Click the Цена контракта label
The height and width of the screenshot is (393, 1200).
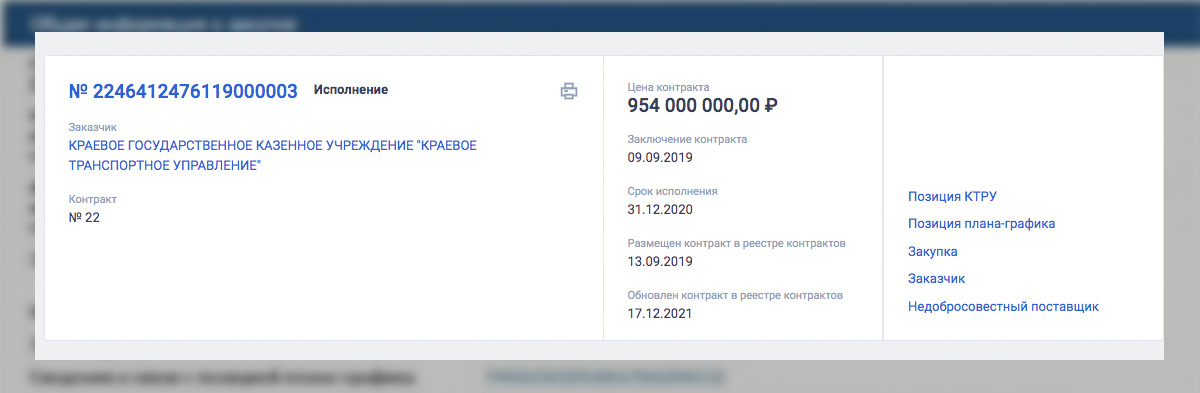[668, 87]
